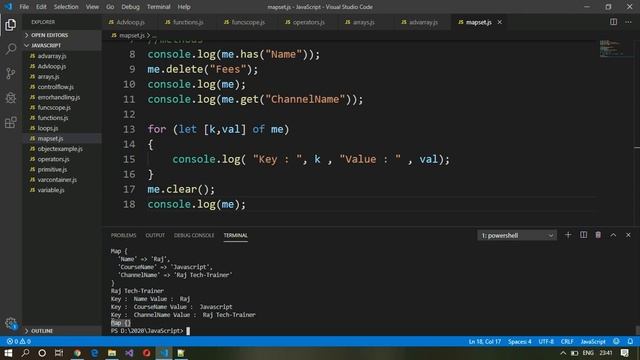
Task: Open Cortana from the taskbar
Action: point(42,353)
